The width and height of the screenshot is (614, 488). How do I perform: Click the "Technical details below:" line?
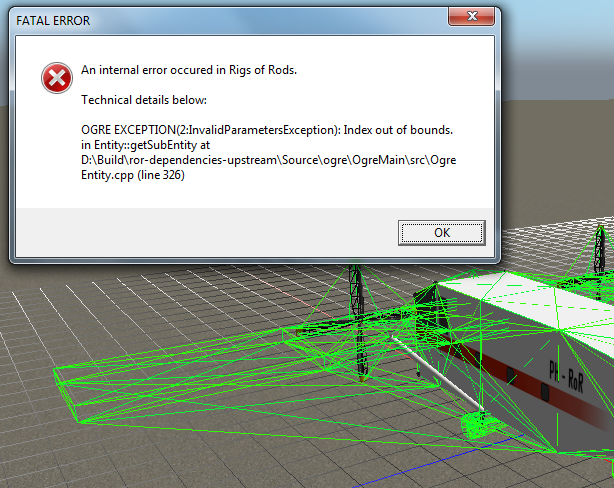coord(144,100)
